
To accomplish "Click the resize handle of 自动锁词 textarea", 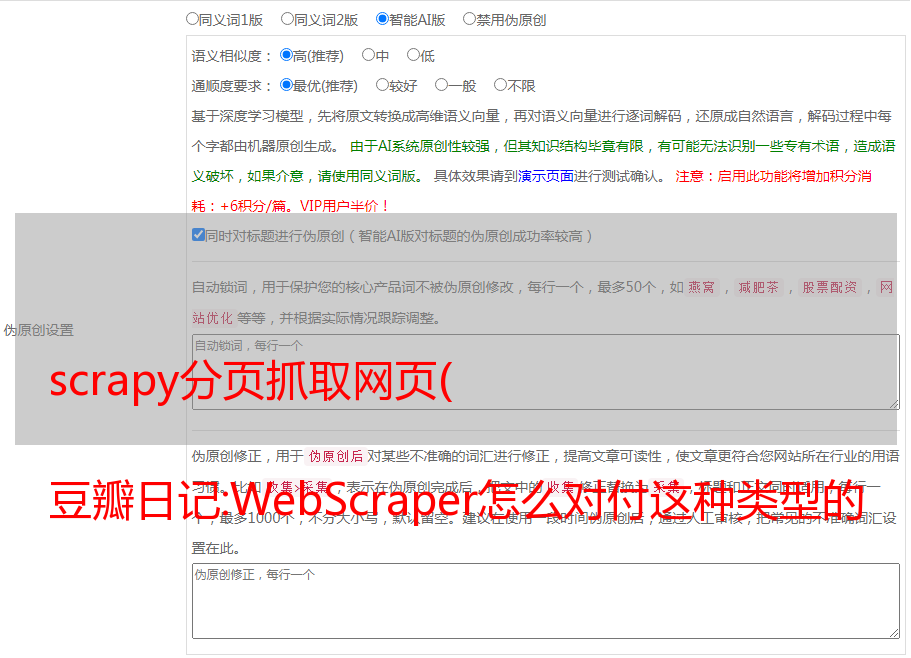I will [894, 404].
